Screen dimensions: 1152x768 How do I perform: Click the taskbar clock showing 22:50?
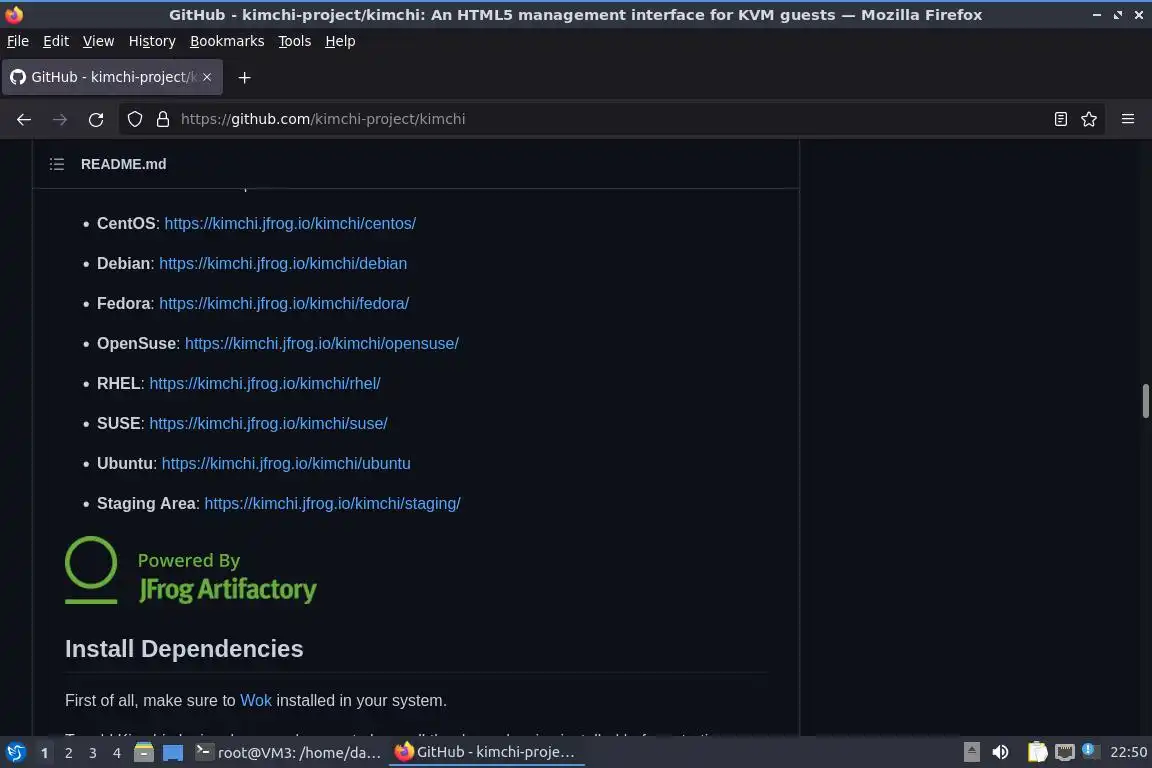click(1128, 752)
